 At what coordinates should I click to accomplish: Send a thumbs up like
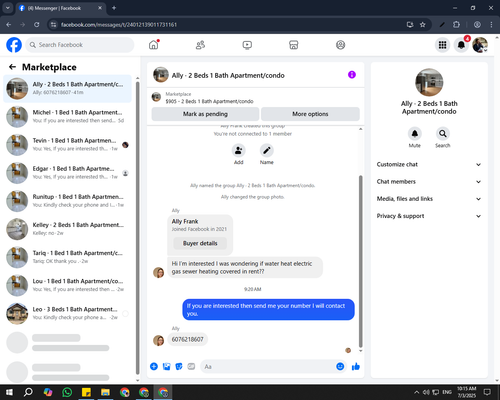coord(356,367)
